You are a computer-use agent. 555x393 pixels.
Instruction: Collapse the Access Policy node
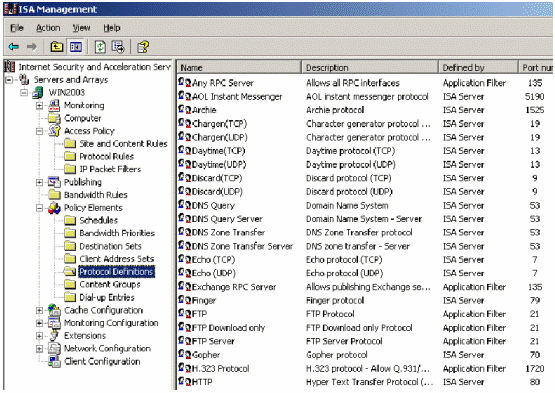(40, 131)
